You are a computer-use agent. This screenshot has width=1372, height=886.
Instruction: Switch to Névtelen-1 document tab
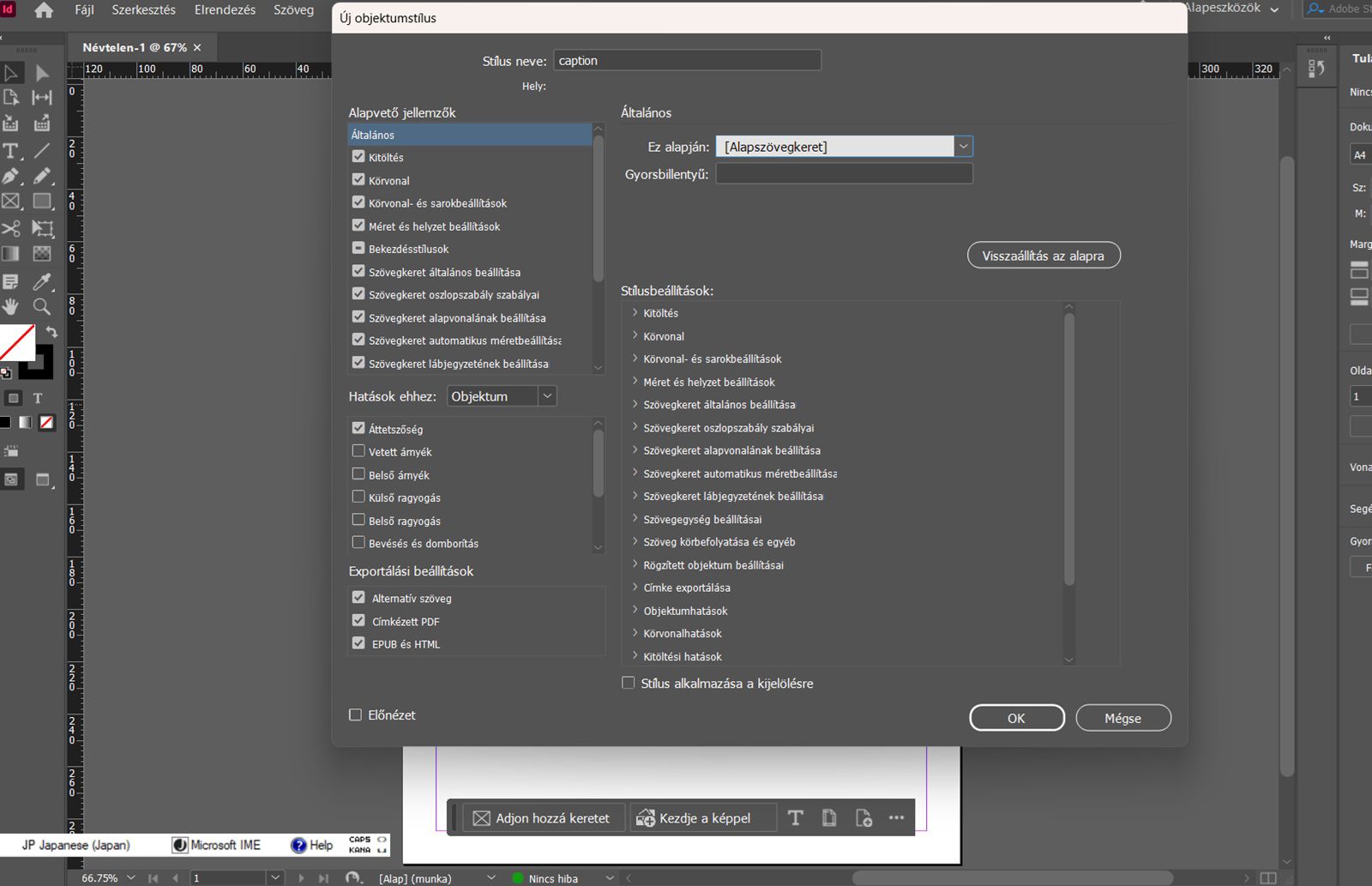click(135, 48)
